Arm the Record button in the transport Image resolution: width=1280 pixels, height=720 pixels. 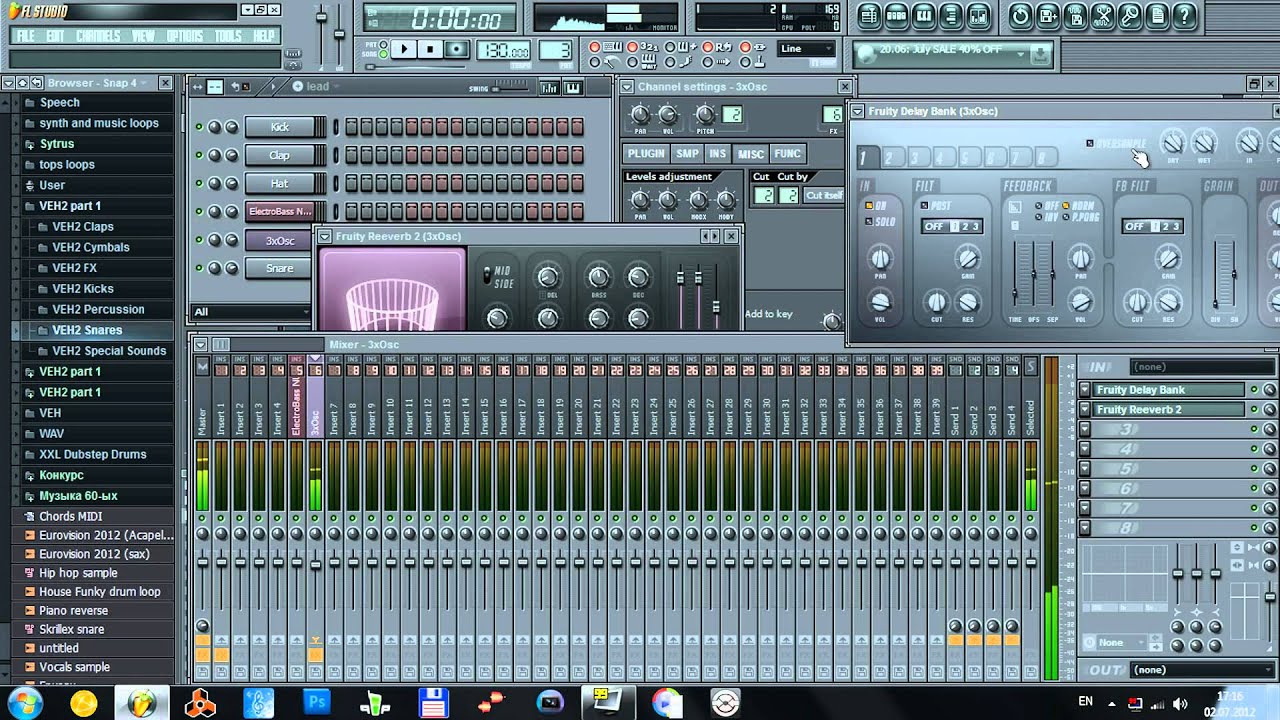(456, 49)
